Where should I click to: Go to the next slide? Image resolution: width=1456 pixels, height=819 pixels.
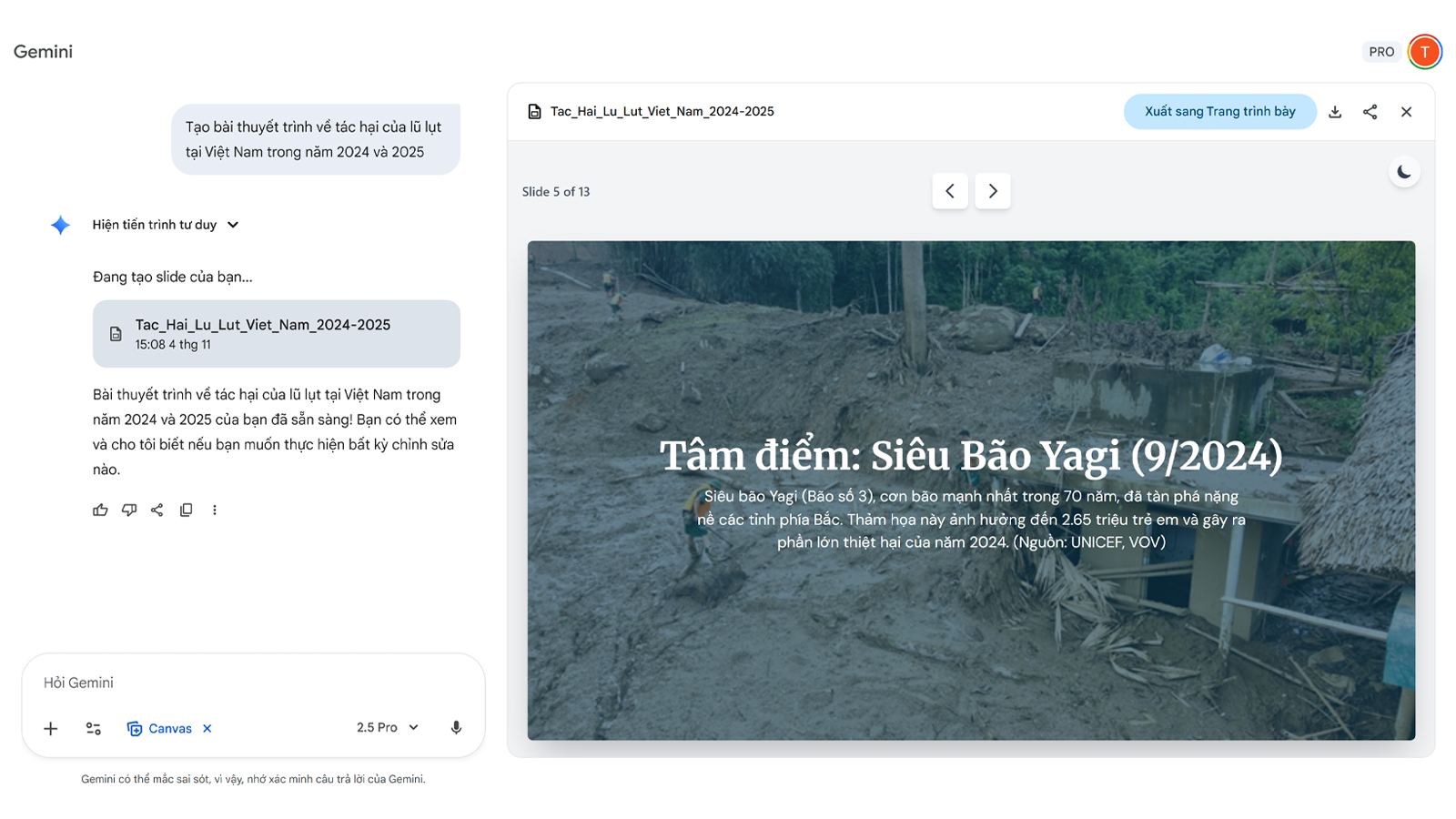coord(993,191)
